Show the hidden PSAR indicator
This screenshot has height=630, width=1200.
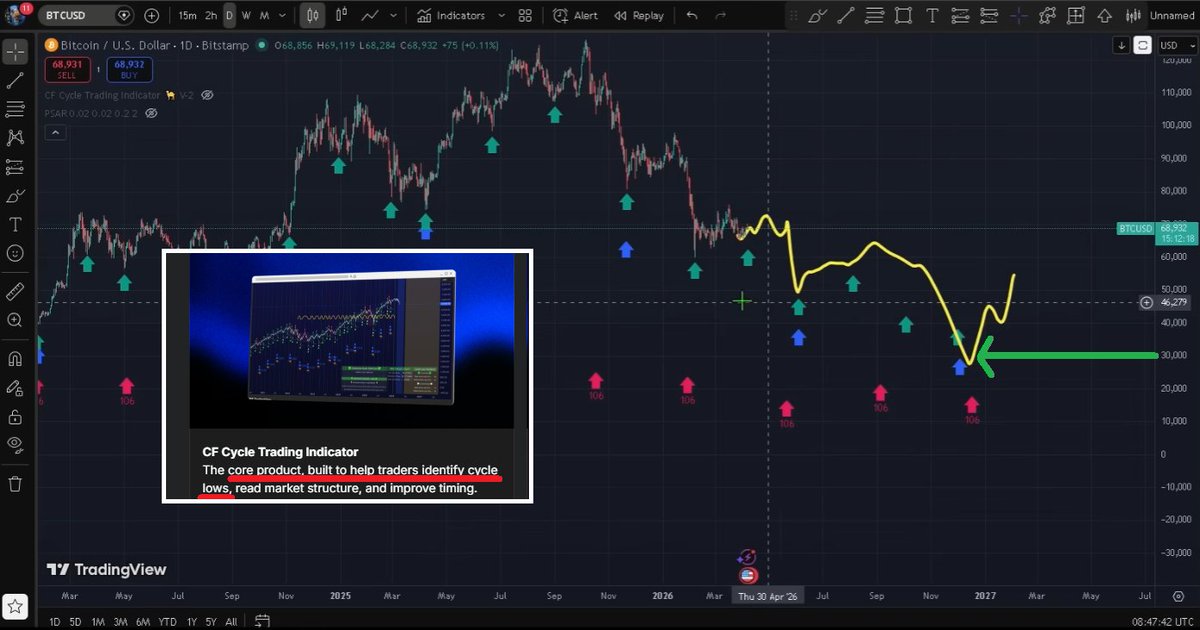152,114
